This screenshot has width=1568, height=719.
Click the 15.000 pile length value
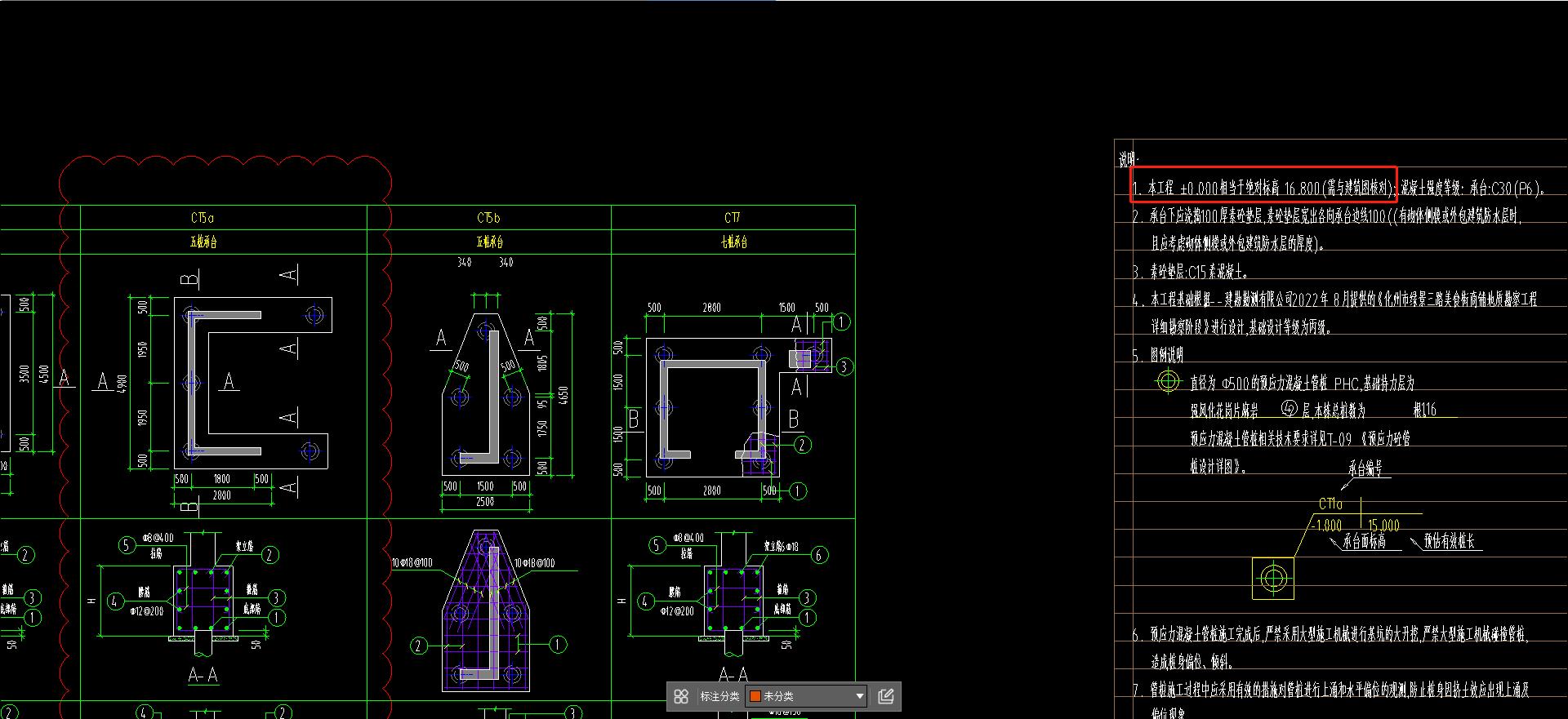coord(1383,526)
